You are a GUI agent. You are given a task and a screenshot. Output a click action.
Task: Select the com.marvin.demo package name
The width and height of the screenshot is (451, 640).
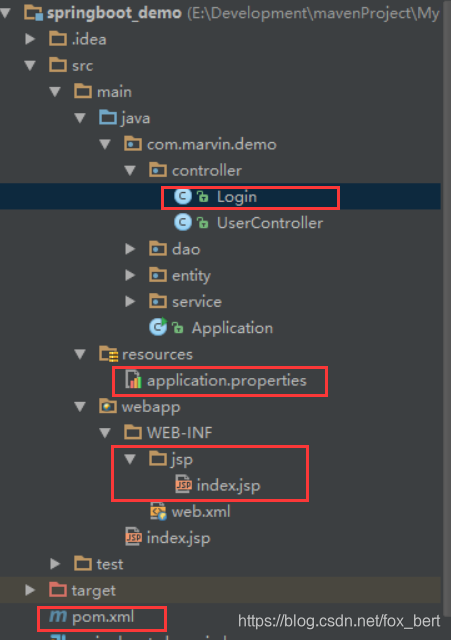[212, 144]
